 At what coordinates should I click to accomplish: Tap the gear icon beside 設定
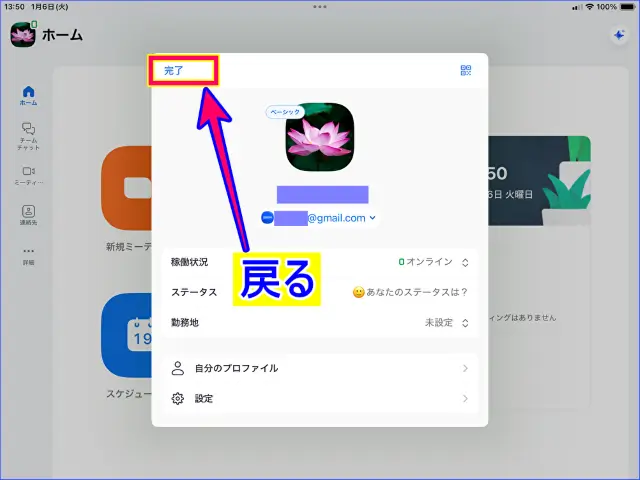click(178, 398)
